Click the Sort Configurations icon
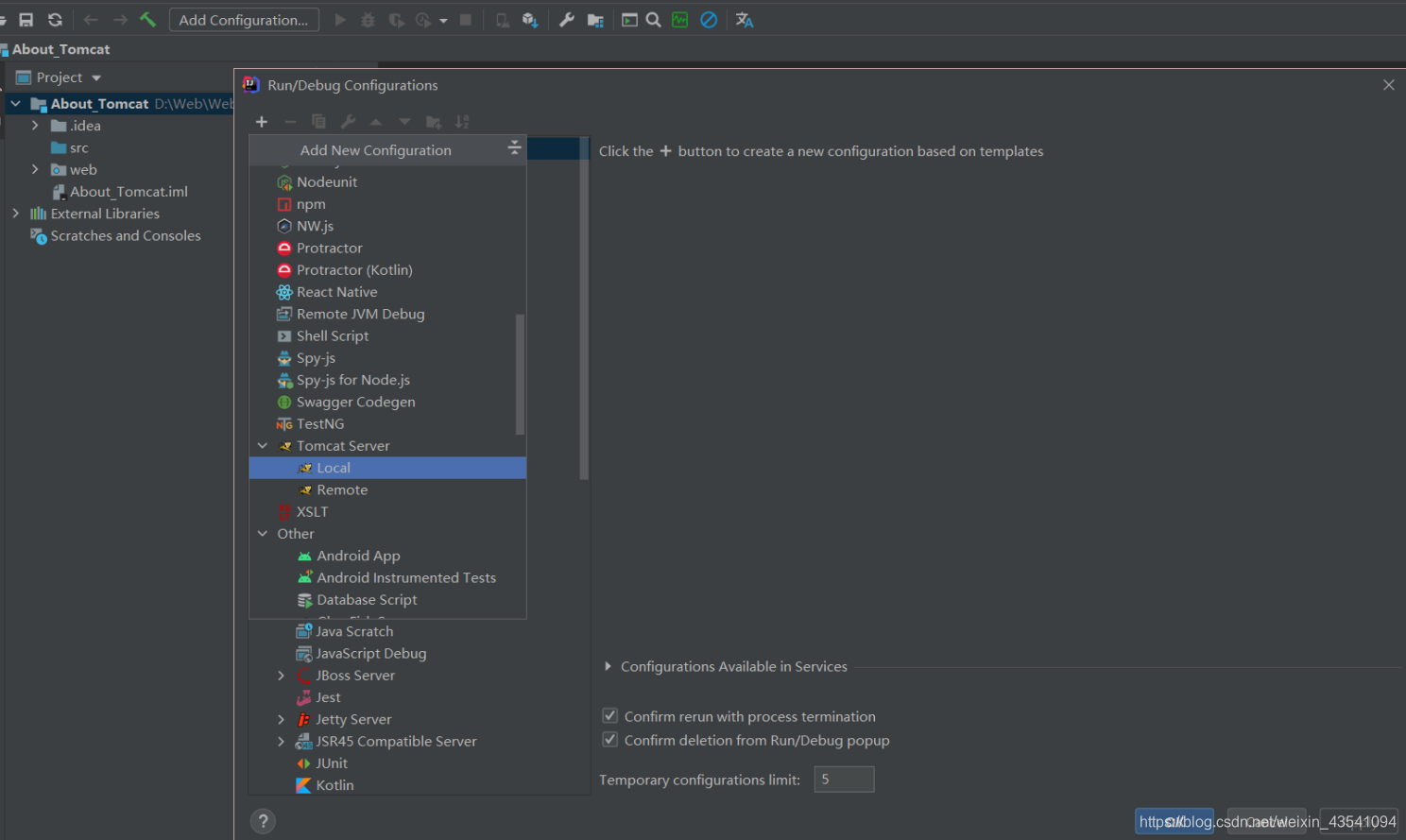Image resolution: width=1406 pixels, height=840 pixels. (x=462, y=122)
